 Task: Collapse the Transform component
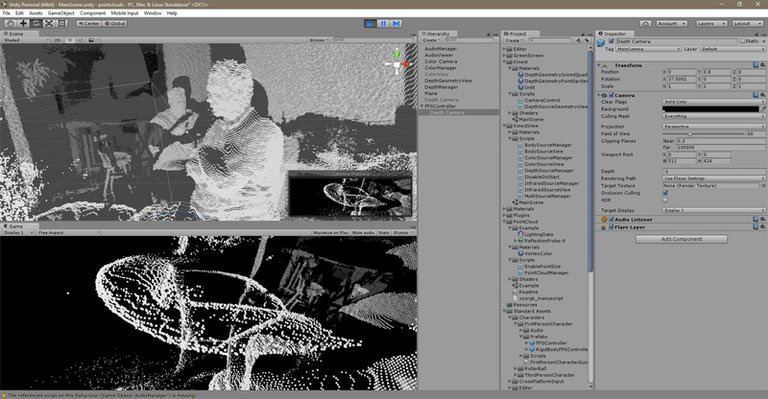pyautogui.click(x=599, y=65)
